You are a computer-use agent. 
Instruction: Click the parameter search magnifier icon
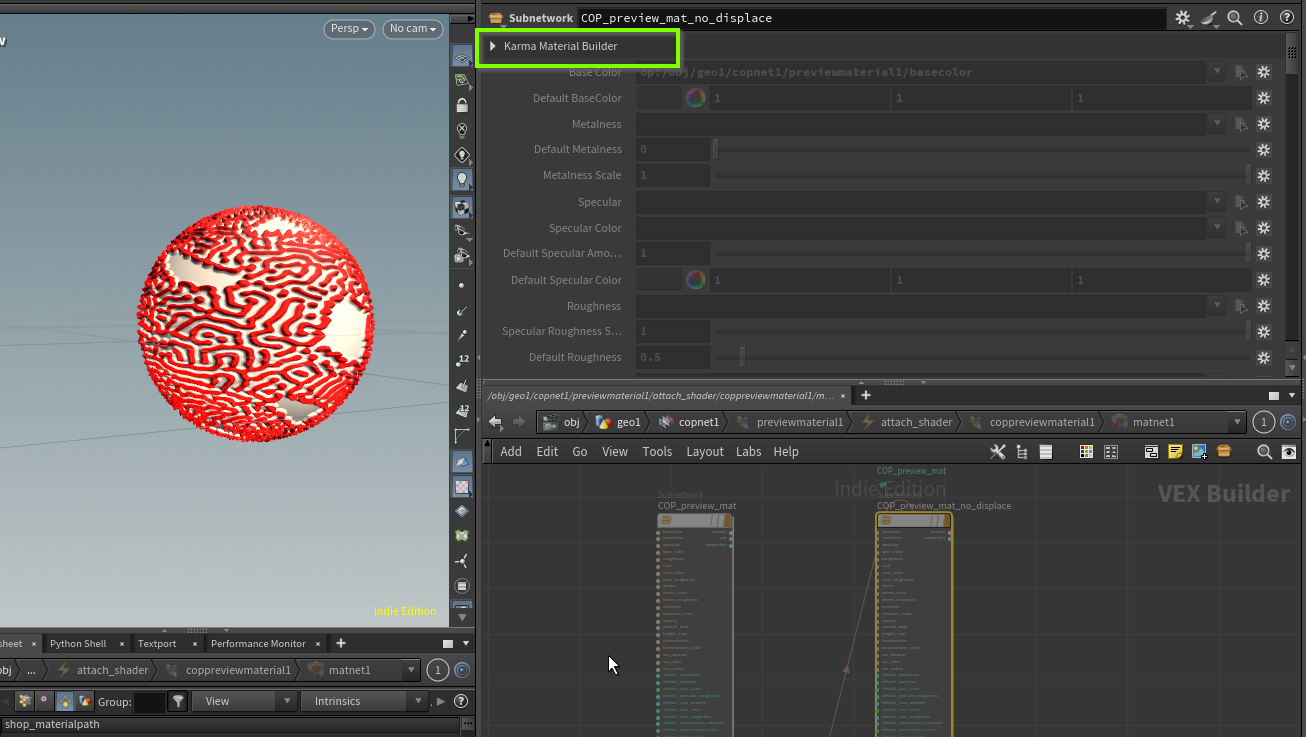click(1235, 18)
